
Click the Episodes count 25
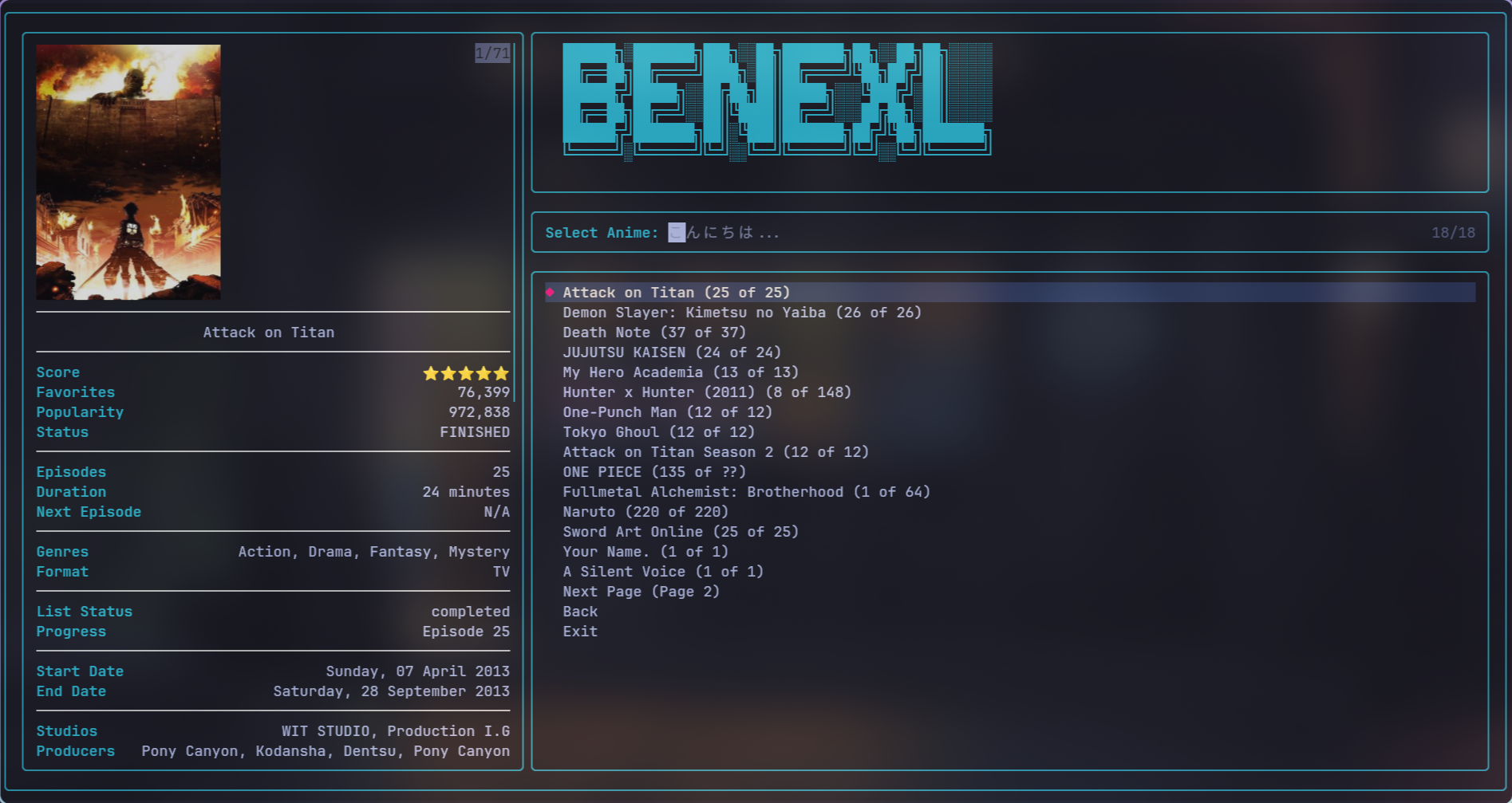click(501, 472)
